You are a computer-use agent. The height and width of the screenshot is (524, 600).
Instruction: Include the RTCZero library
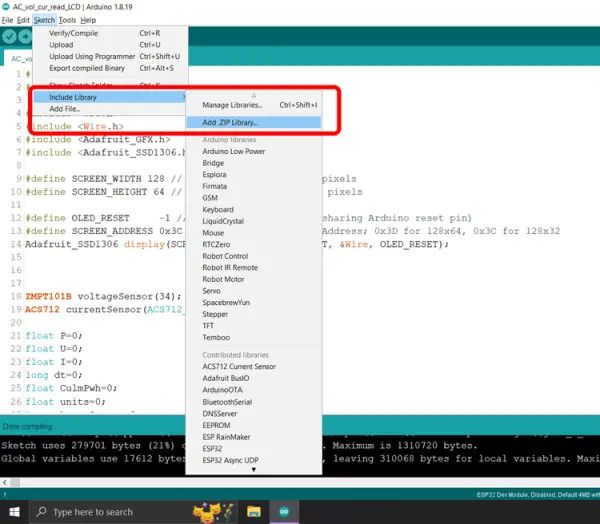(254, 244)
